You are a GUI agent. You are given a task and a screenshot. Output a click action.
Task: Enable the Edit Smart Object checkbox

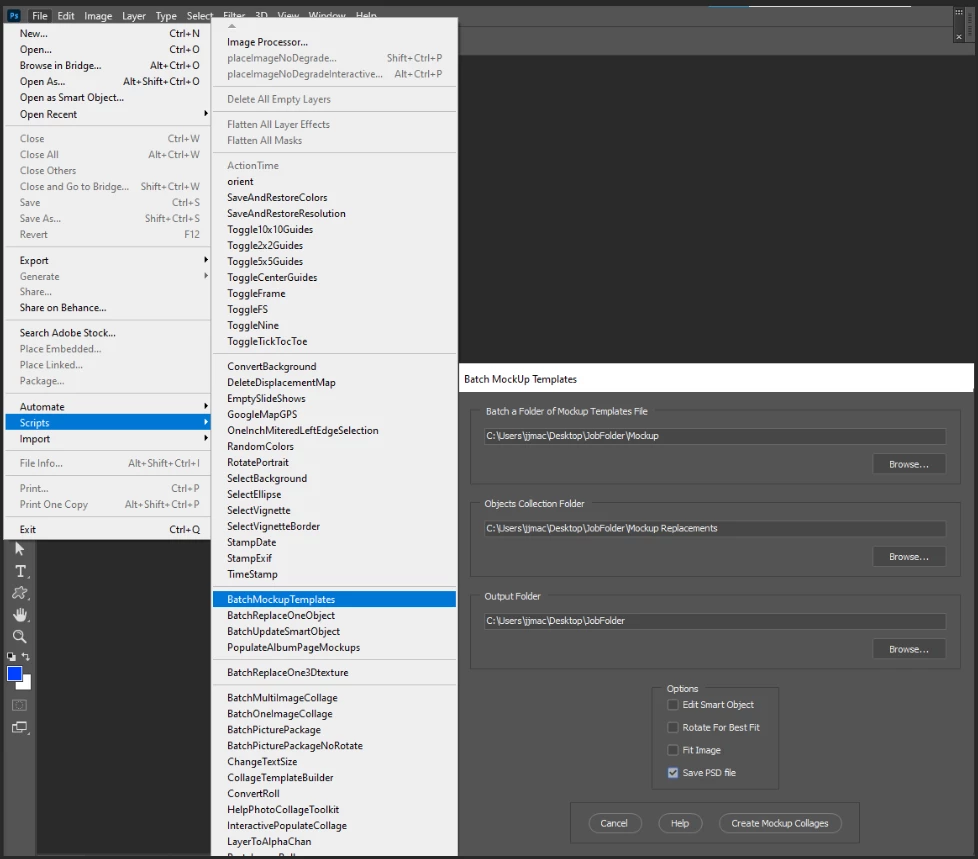pyautogui.click(x=673, y=705)
